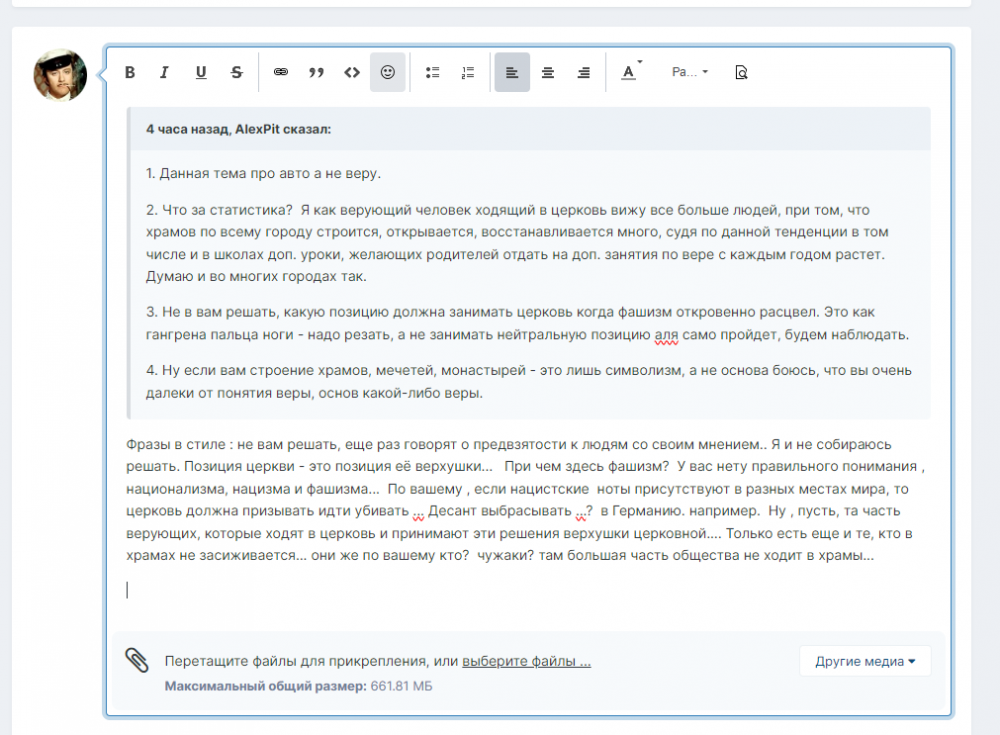Insert a bulleted list
The image size is (1000, 735).
click(x=433, y=72)
